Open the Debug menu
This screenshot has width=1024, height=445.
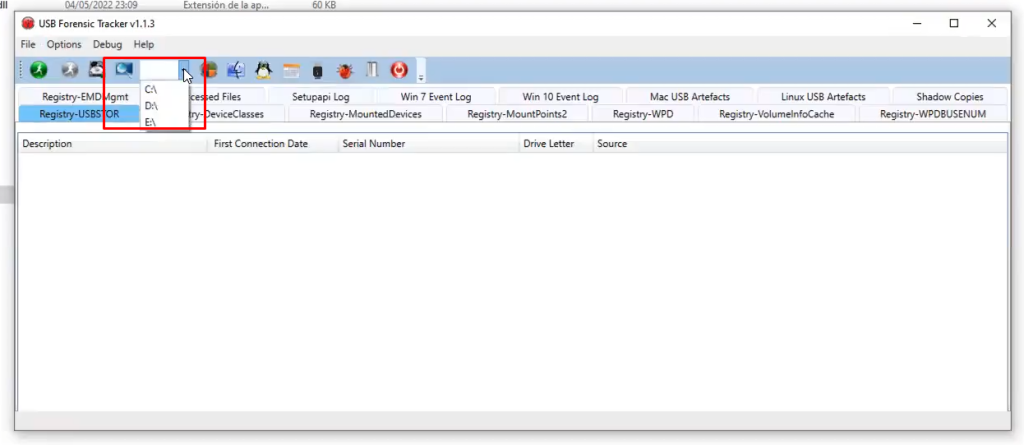(x=107, y=44)
